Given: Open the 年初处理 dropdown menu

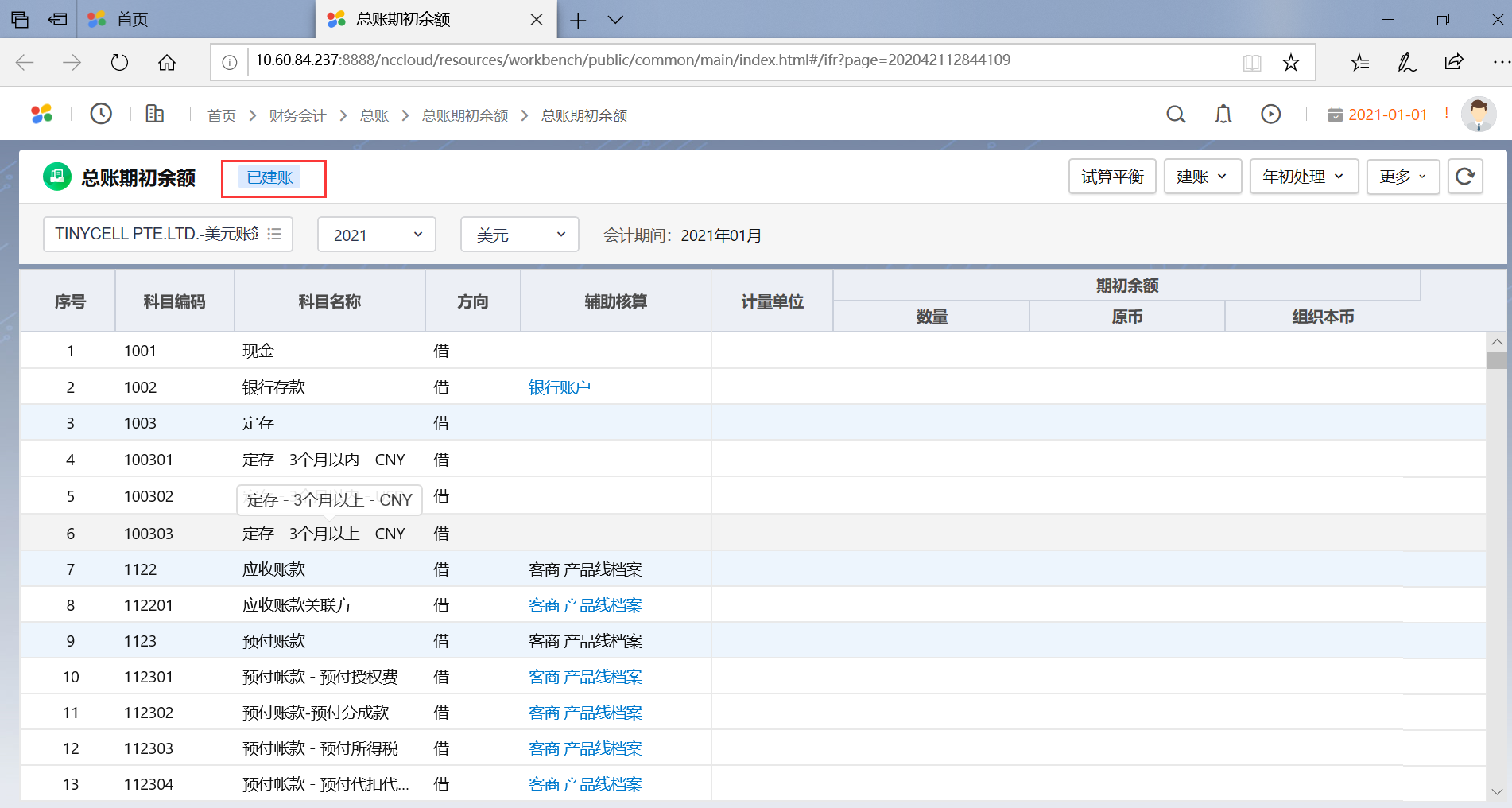Looking at the screenshot, I should click(x=1304, y=177).
